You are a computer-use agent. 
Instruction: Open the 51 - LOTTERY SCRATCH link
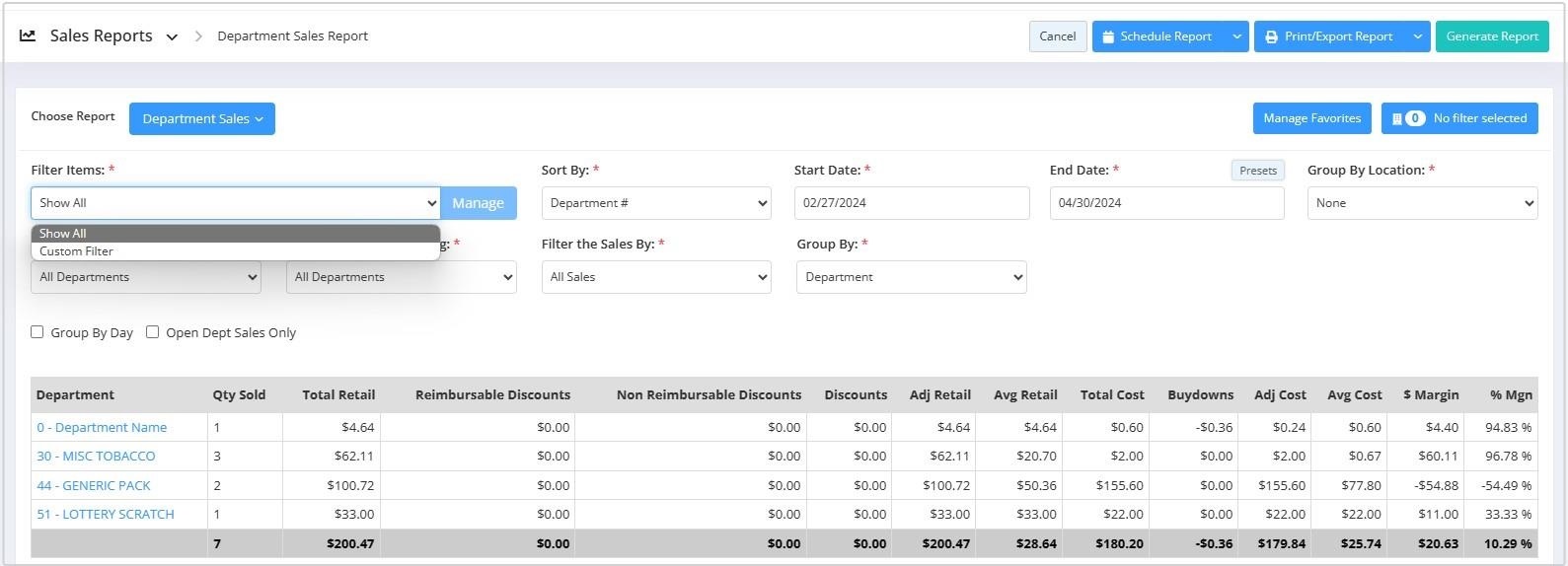[x=106, y=515]
